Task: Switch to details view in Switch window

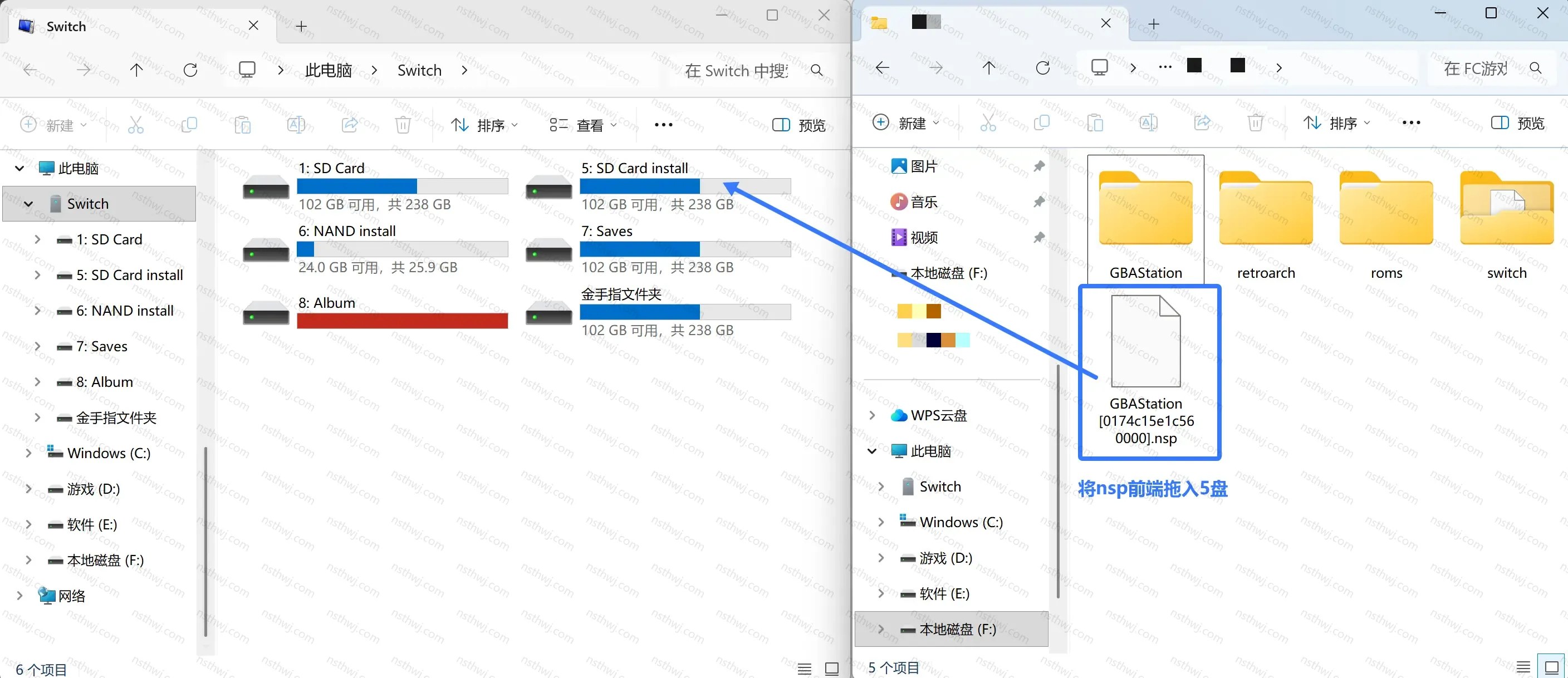Action: tap(805, 669)
